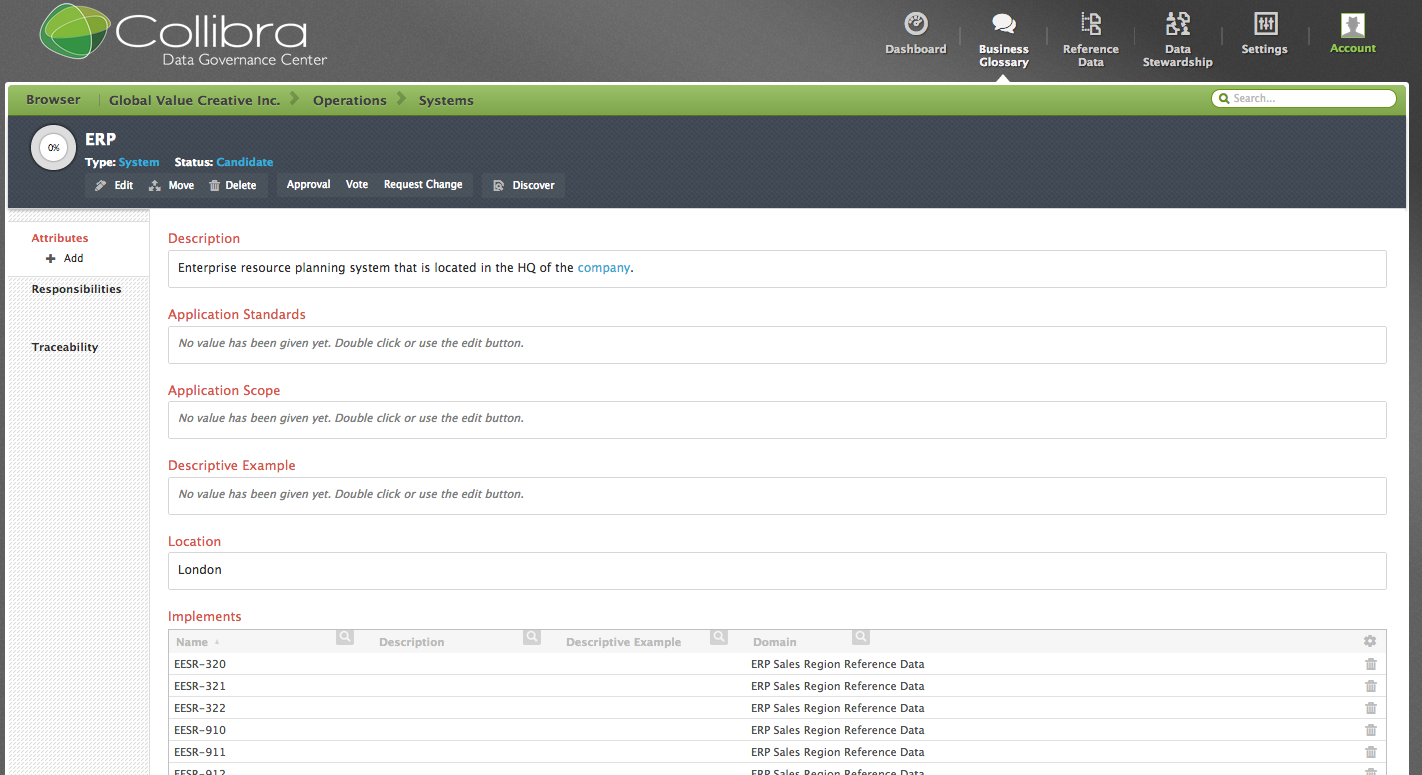Click the Application Standards empty value box
This screenshot has height=775, width=1422.
click(x=777, y=344)
